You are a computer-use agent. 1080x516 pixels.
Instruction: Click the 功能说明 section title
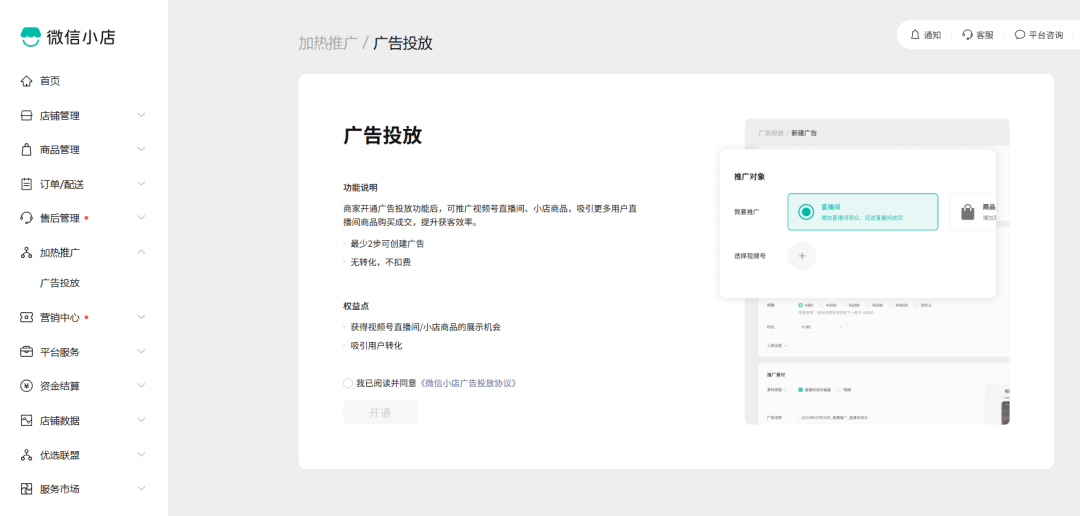[360, 187]
